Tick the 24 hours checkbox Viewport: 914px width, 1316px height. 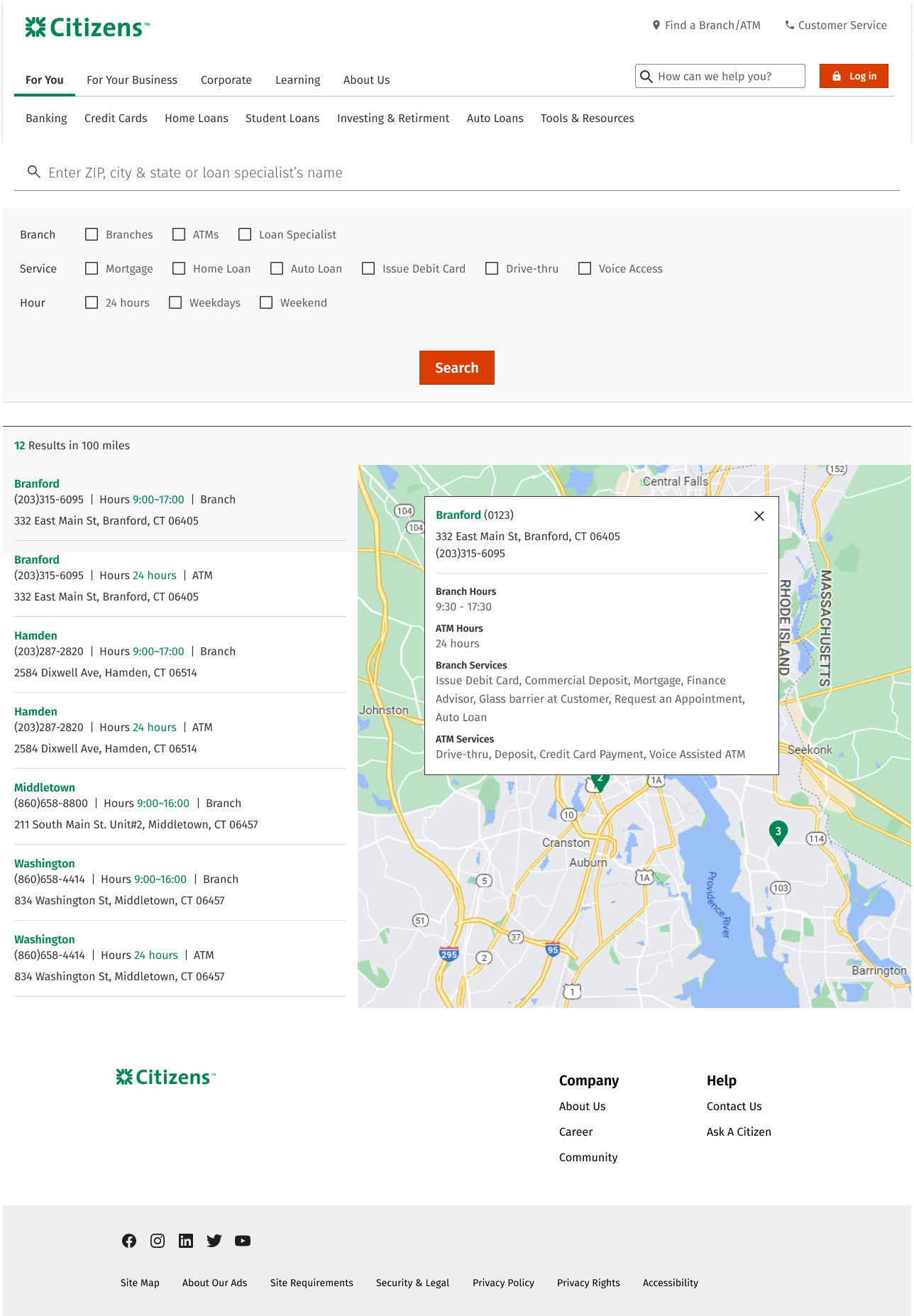[x=92, y=302]
